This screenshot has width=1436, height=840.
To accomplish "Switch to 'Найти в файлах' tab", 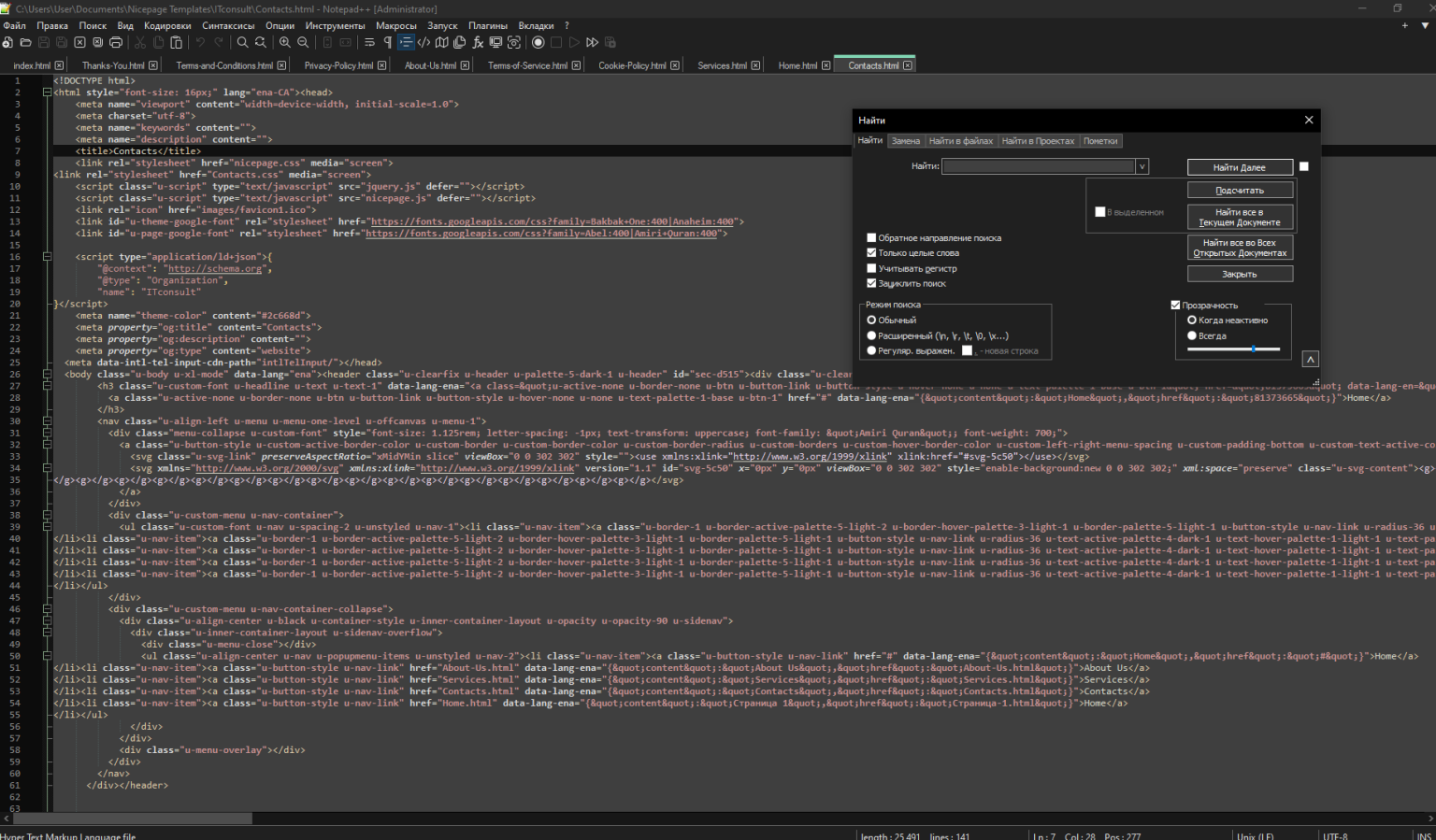I will tap(961, 141).
